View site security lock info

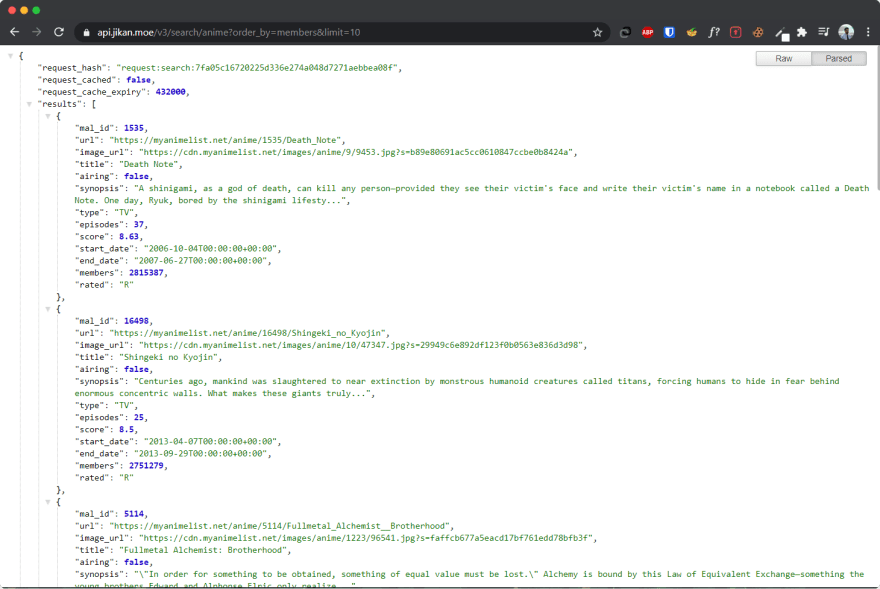pyautogui.click(x=86, y=33)
